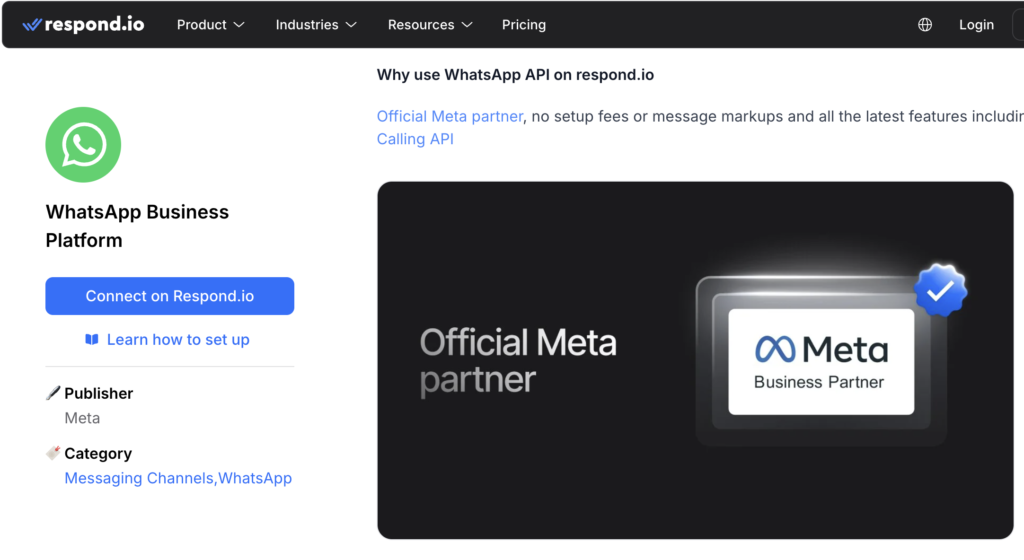
Task: Open the Official Meta partner link
Action: [x=450, y=116]
